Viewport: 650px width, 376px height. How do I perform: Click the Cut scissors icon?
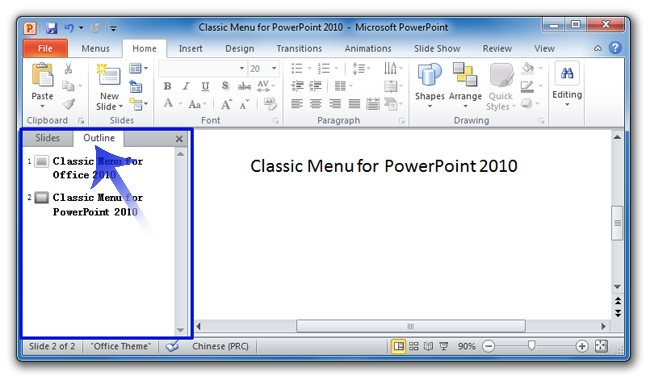68,68
